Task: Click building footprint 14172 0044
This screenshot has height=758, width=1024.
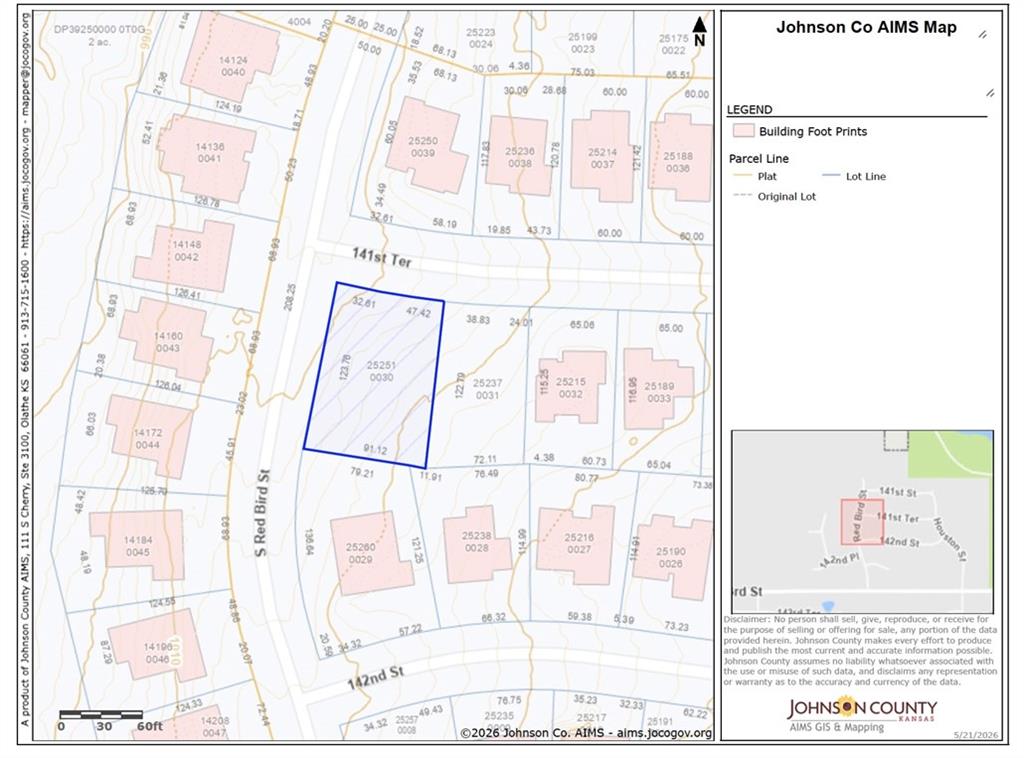Action: coord(149,436)
